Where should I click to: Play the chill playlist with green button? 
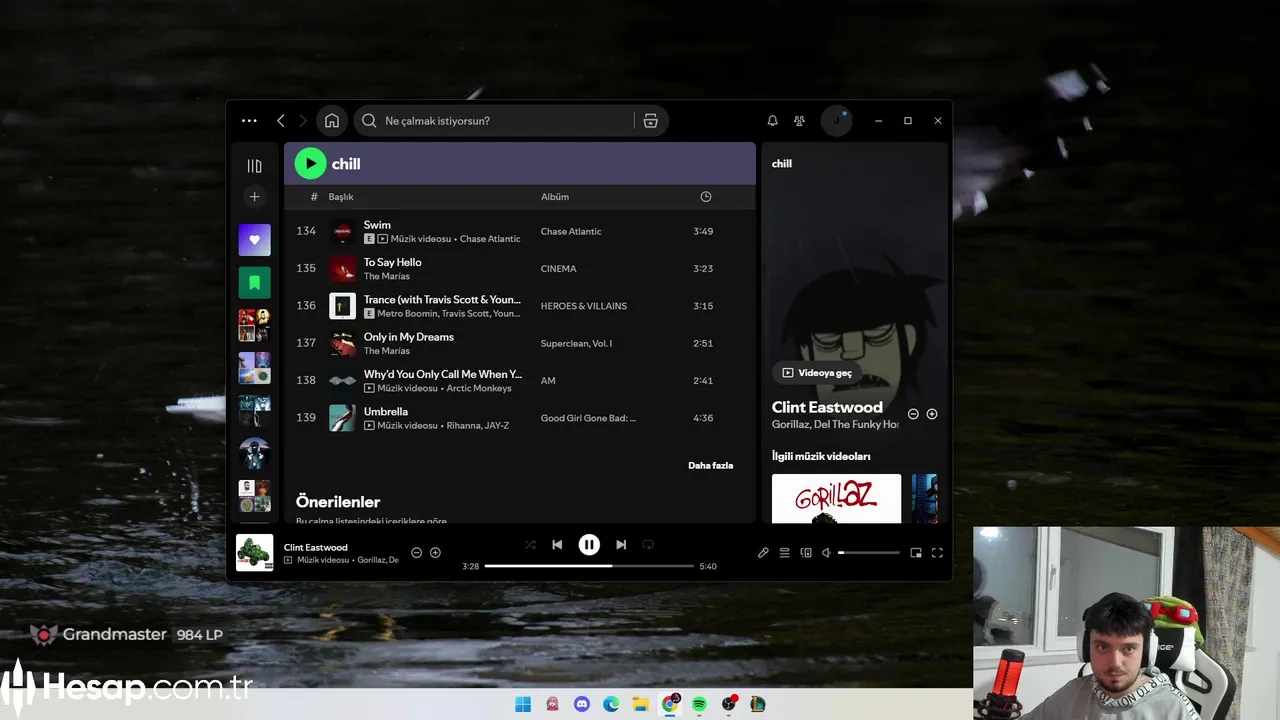tap(310, 163)
